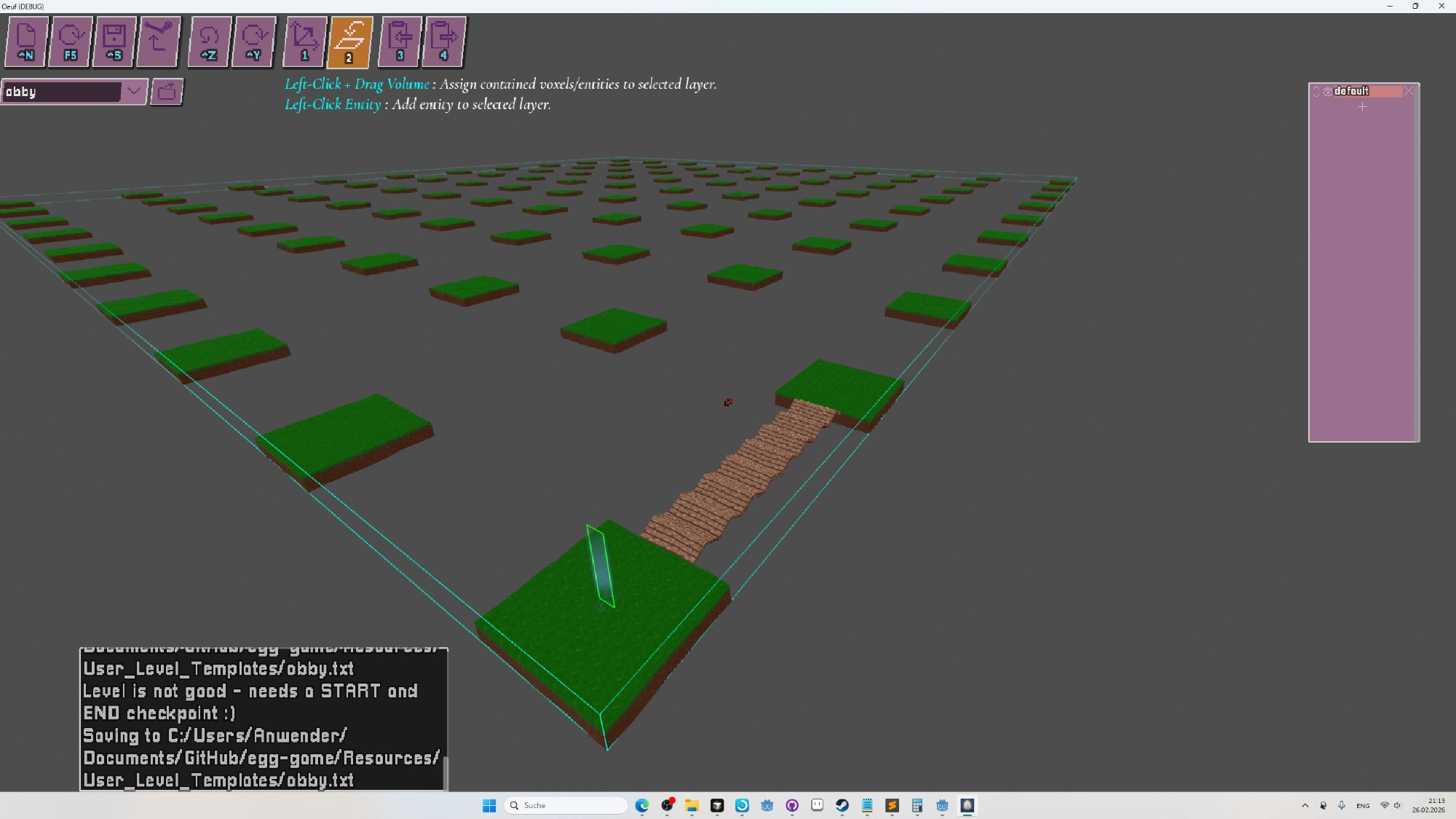Click the clipboard export tool 4

pyautogui.click(x=443, y=41)
